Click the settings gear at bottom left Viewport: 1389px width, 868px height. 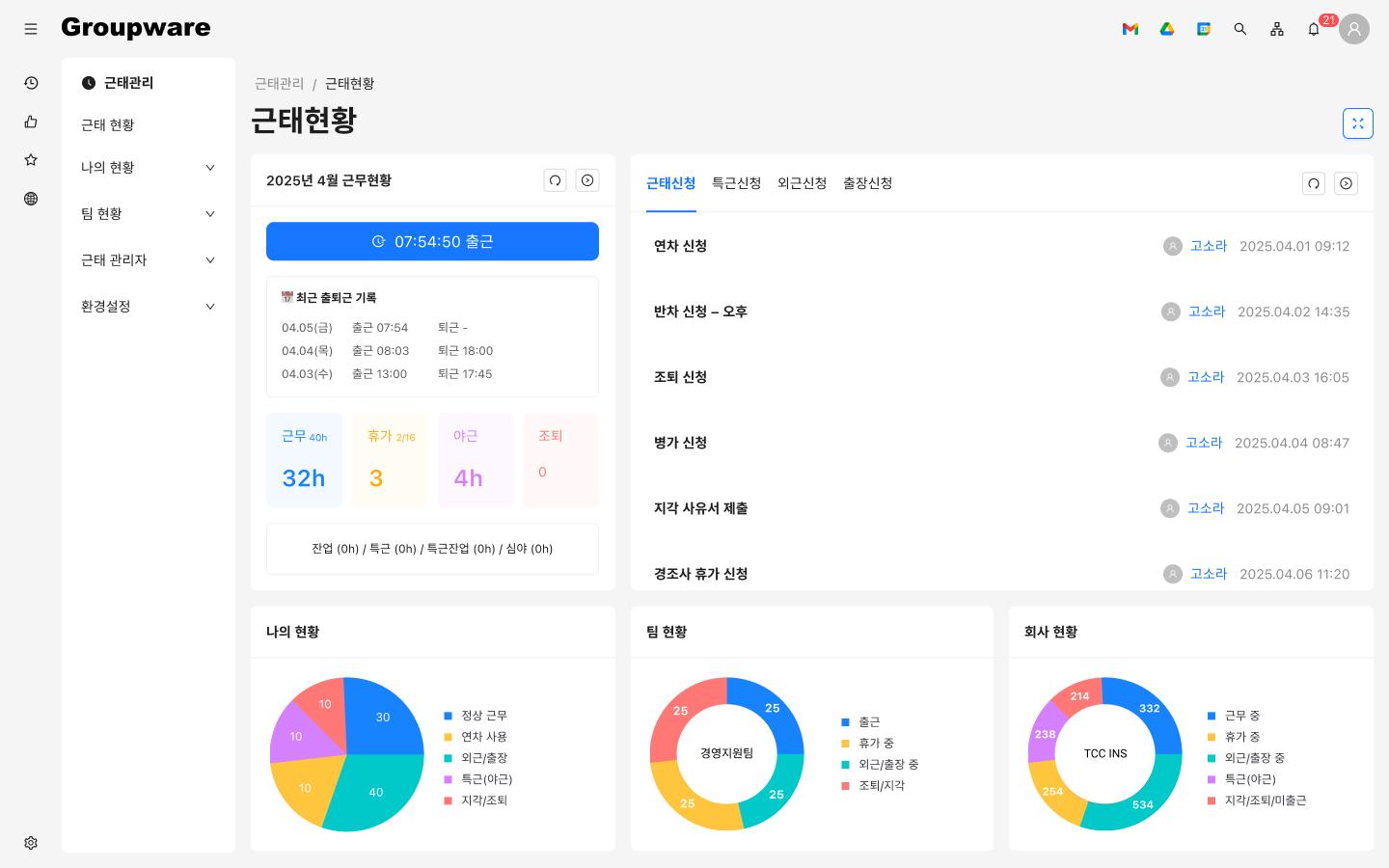coord(31,843)
